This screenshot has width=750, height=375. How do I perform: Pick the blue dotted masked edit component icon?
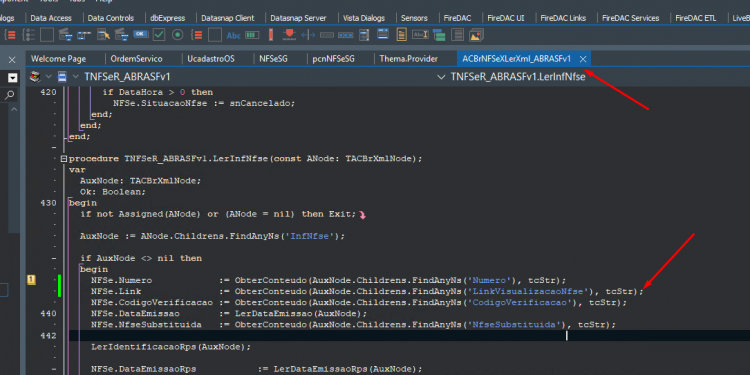pos(345,35)
